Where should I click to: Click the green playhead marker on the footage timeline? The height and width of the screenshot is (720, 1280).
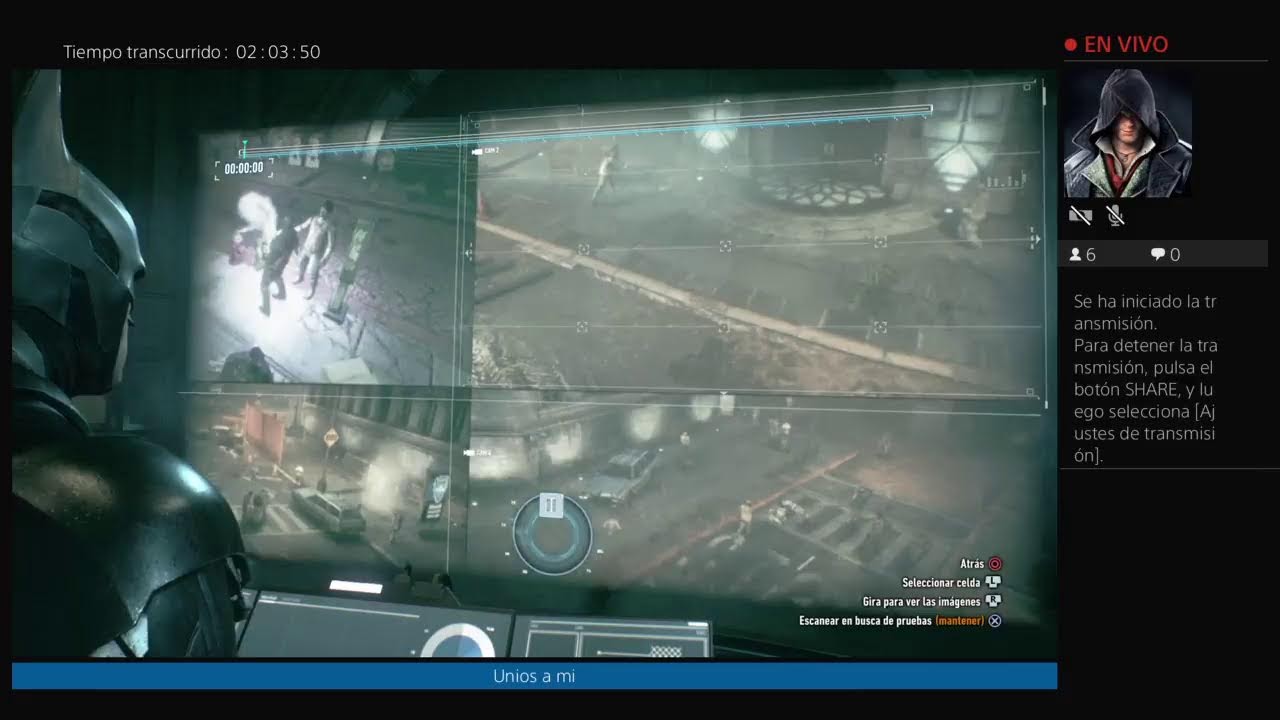243,149
